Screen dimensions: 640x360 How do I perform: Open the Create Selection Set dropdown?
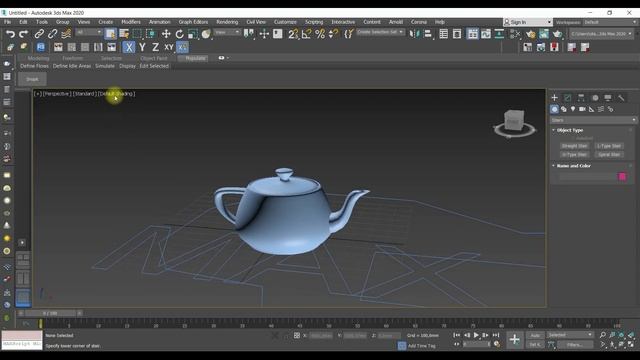(380, 32)
